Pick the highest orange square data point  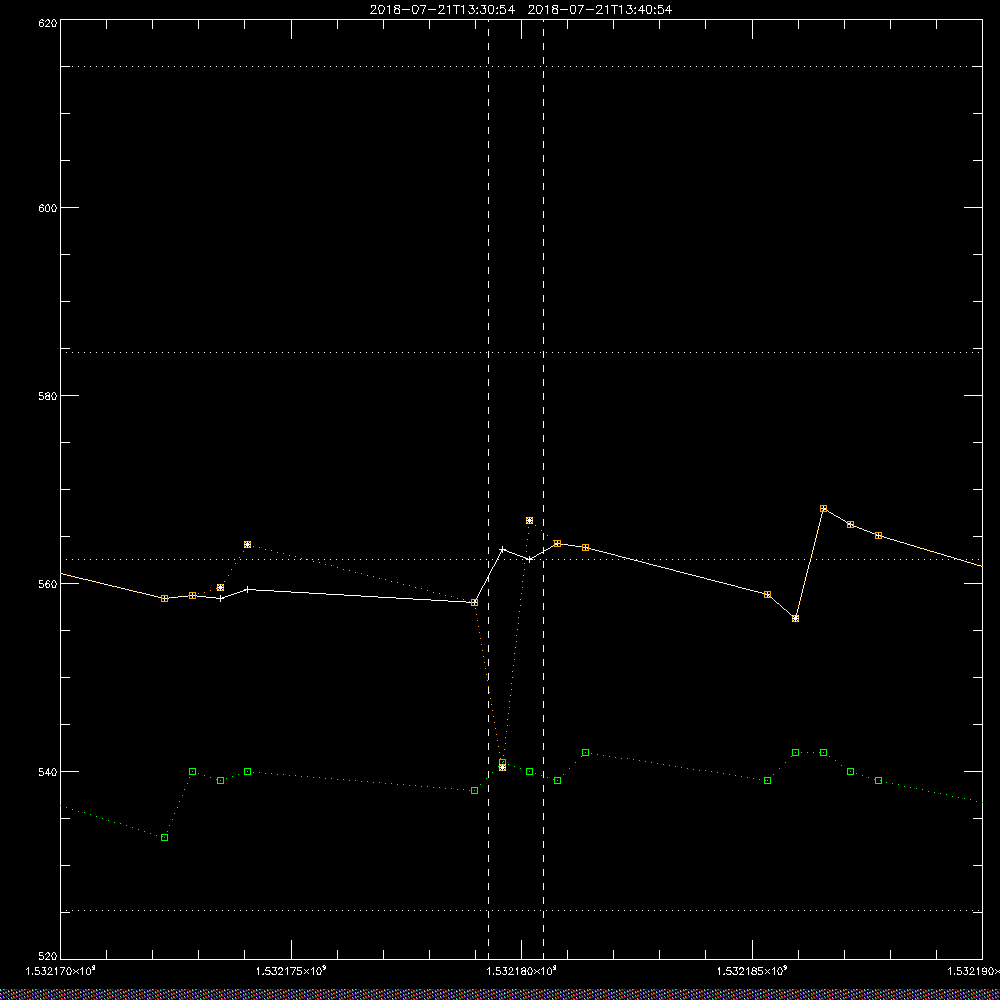pyautogui.click(x=823, y=508)
